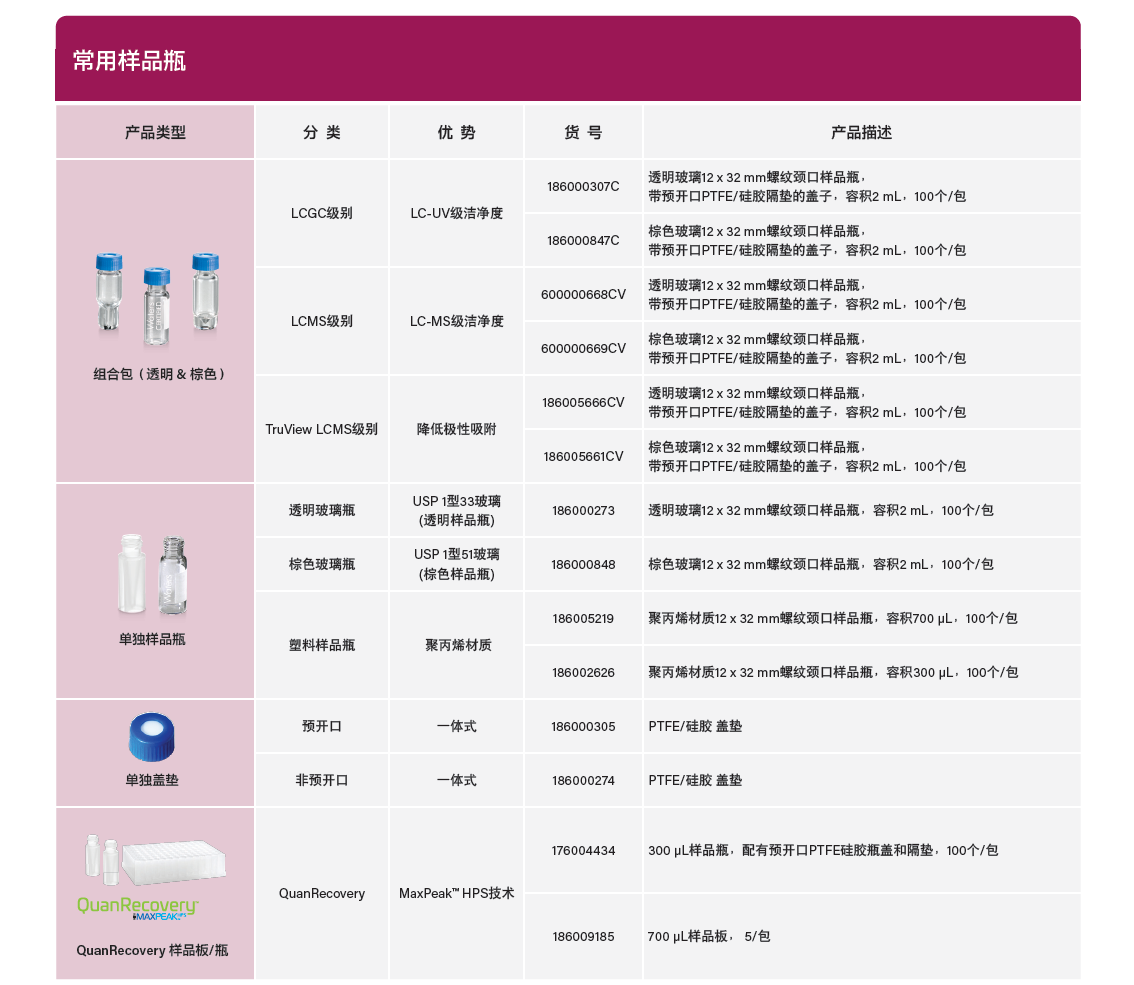The height and width of the screenshot is (985, 1134).
Task: Click the USP 1型33玻璃 cell
Action: click(x=456, y=511)
